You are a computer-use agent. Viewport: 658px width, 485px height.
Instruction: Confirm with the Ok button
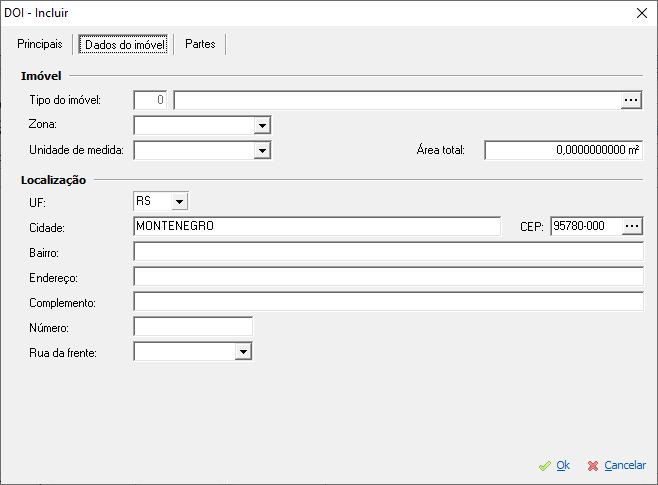[555, 466]
